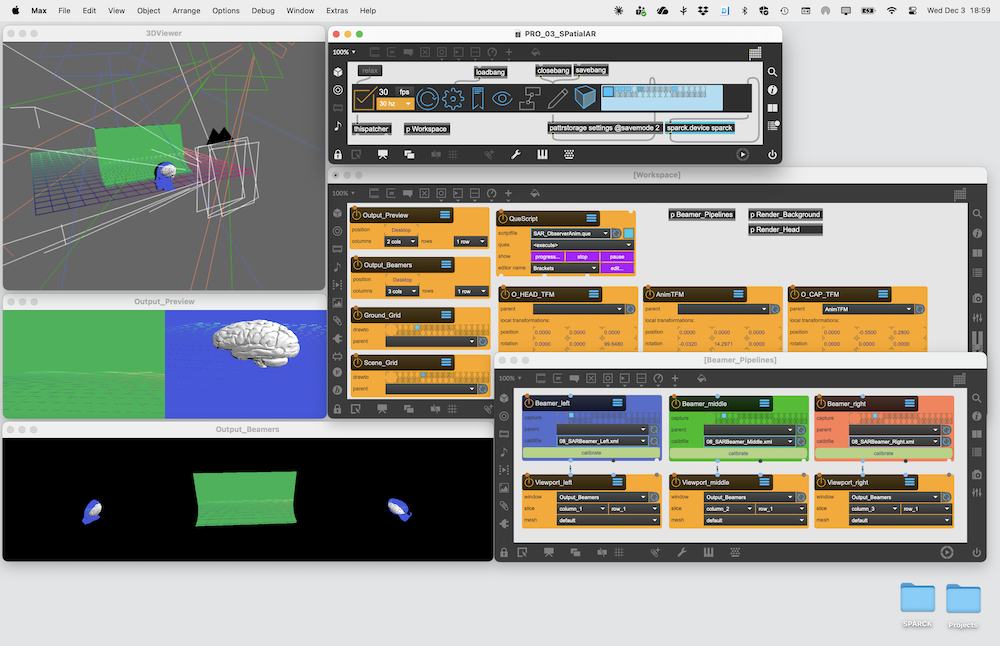Open the Extras menu in menu bar
The height and width of the screenshot is (646, 1000).
point(339,10)
